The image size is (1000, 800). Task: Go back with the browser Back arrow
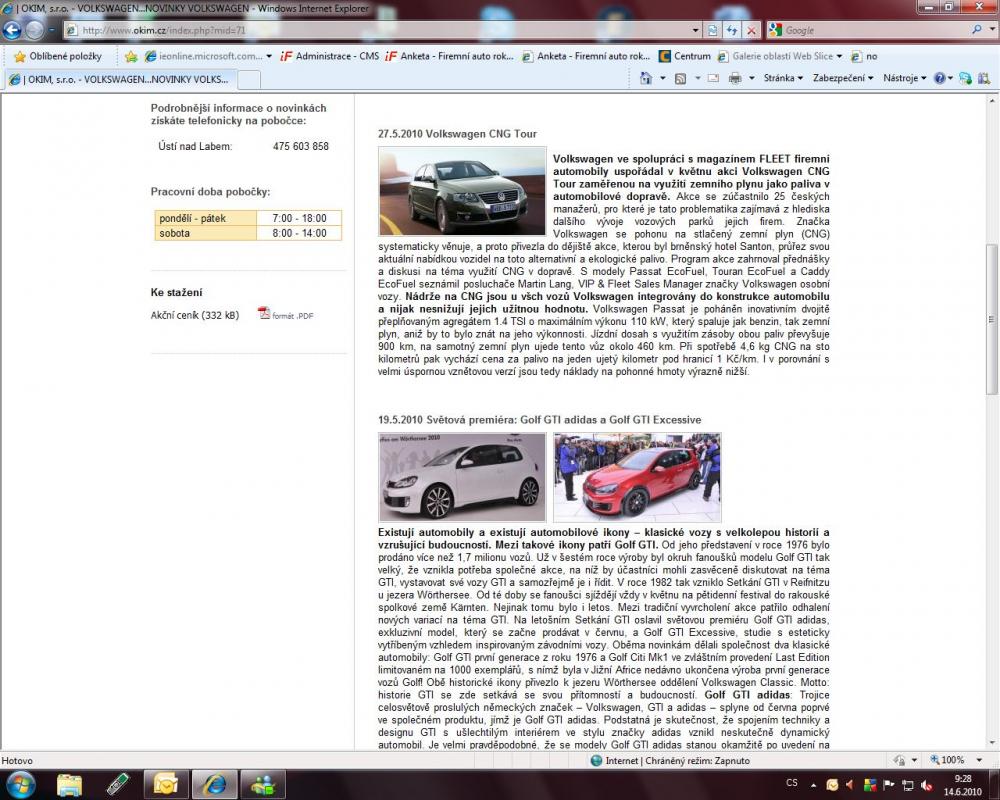[x=12, y=30]
